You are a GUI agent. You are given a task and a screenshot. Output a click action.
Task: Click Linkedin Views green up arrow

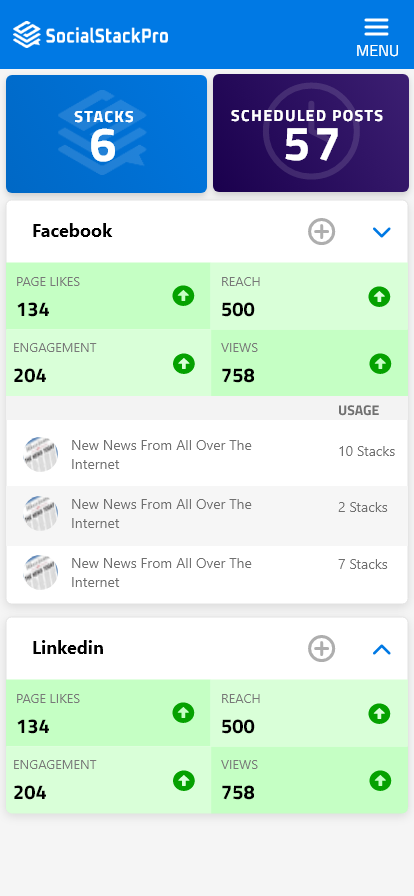click(380, 781)
